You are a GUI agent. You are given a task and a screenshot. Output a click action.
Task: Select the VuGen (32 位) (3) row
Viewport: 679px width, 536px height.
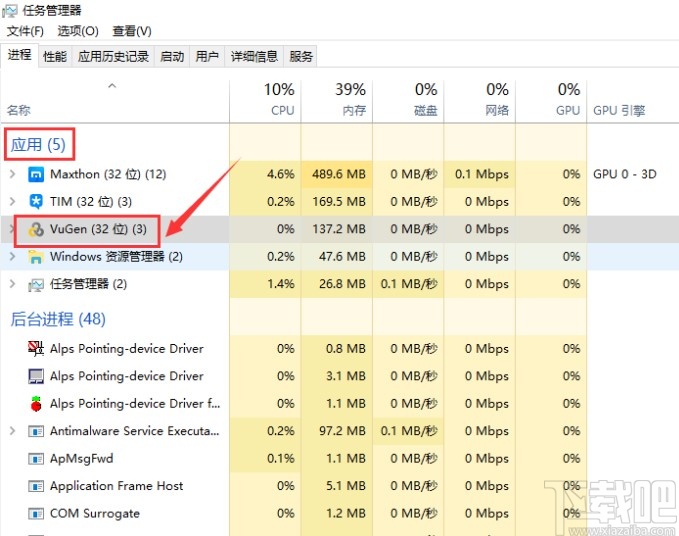tap(340, 229)
